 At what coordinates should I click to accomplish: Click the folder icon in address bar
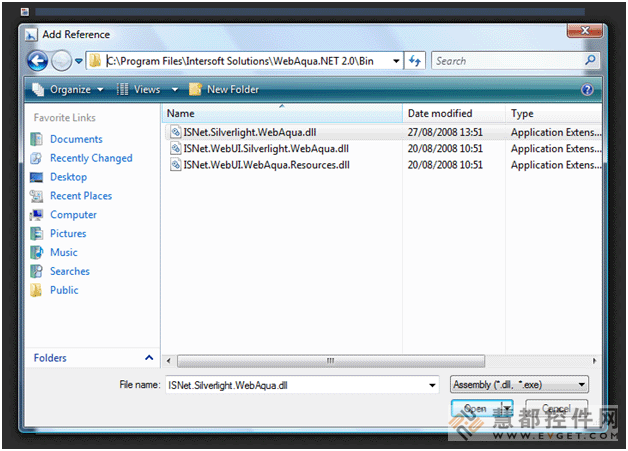pyautogui.click(x=95, y=61)
